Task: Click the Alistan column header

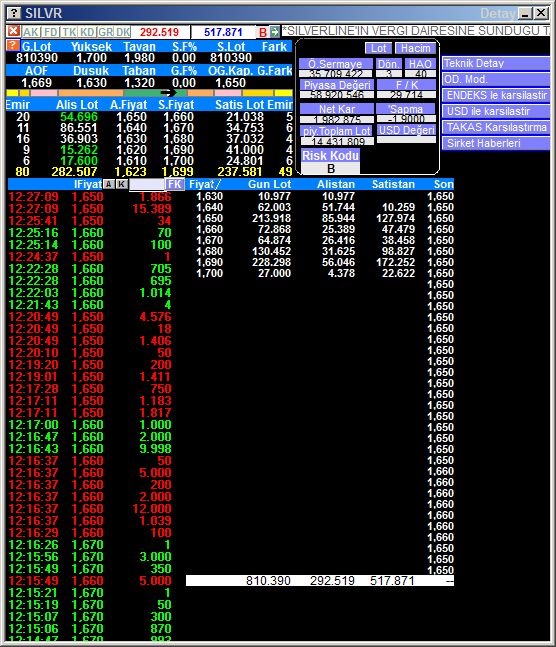Action: pyautogui.click(x=336, y=184)
